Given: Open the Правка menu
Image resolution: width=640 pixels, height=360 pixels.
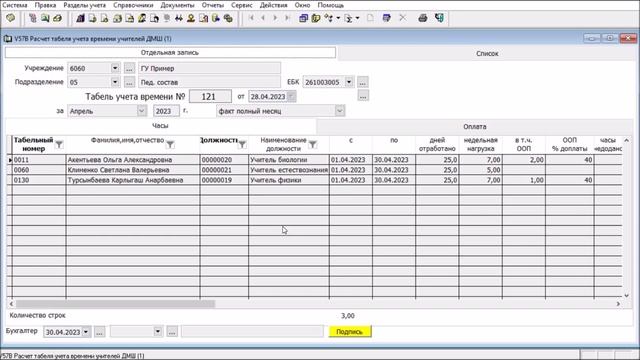Looking at the screenshot, I should click(x=45, y=5).
